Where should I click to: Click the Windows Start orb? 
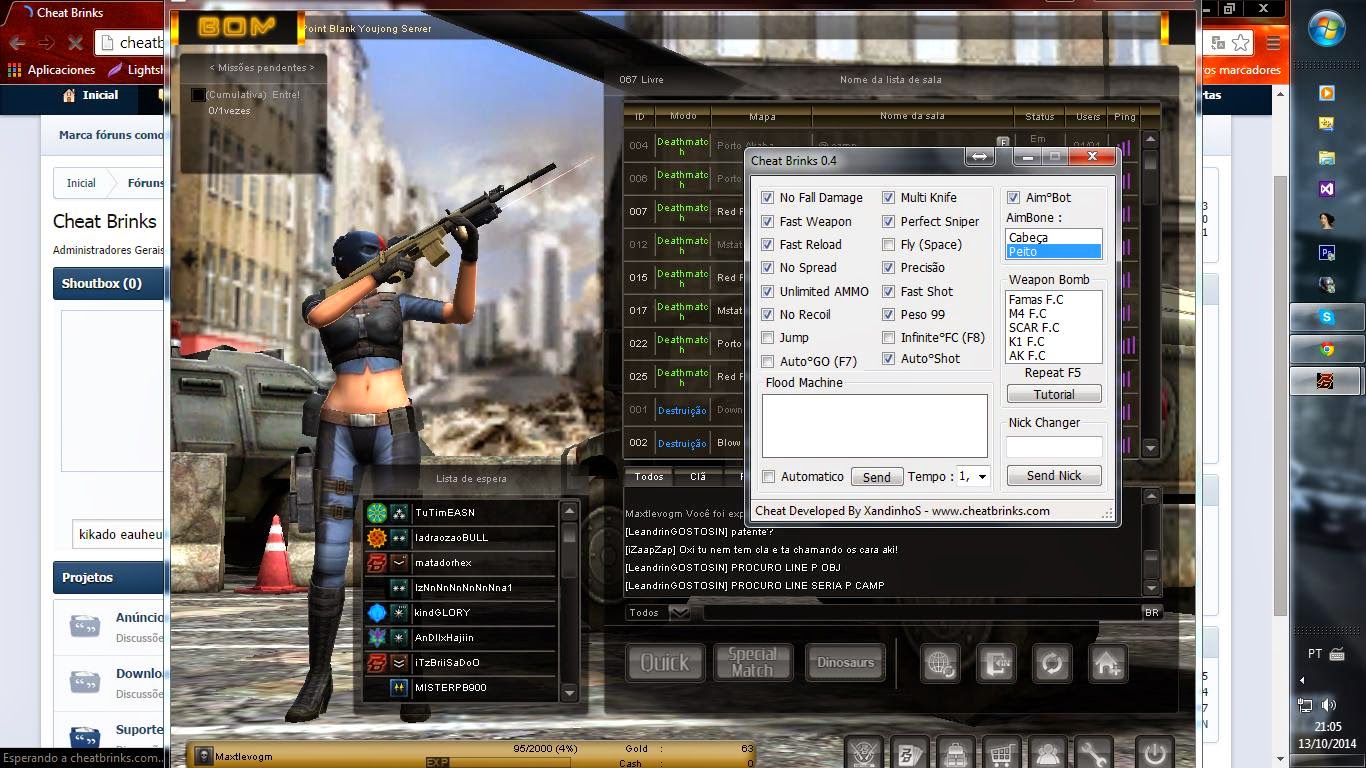[1327, 30]
